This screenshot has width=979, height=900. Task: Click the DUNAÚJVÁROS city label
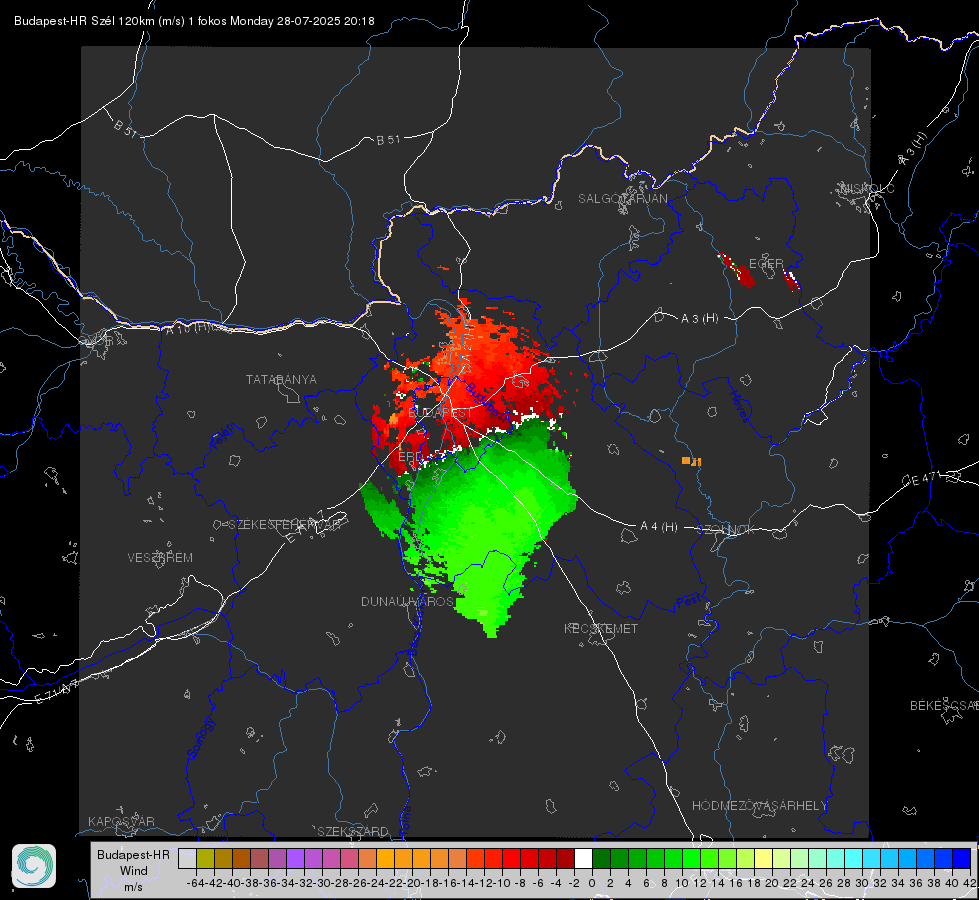point(407,601)
